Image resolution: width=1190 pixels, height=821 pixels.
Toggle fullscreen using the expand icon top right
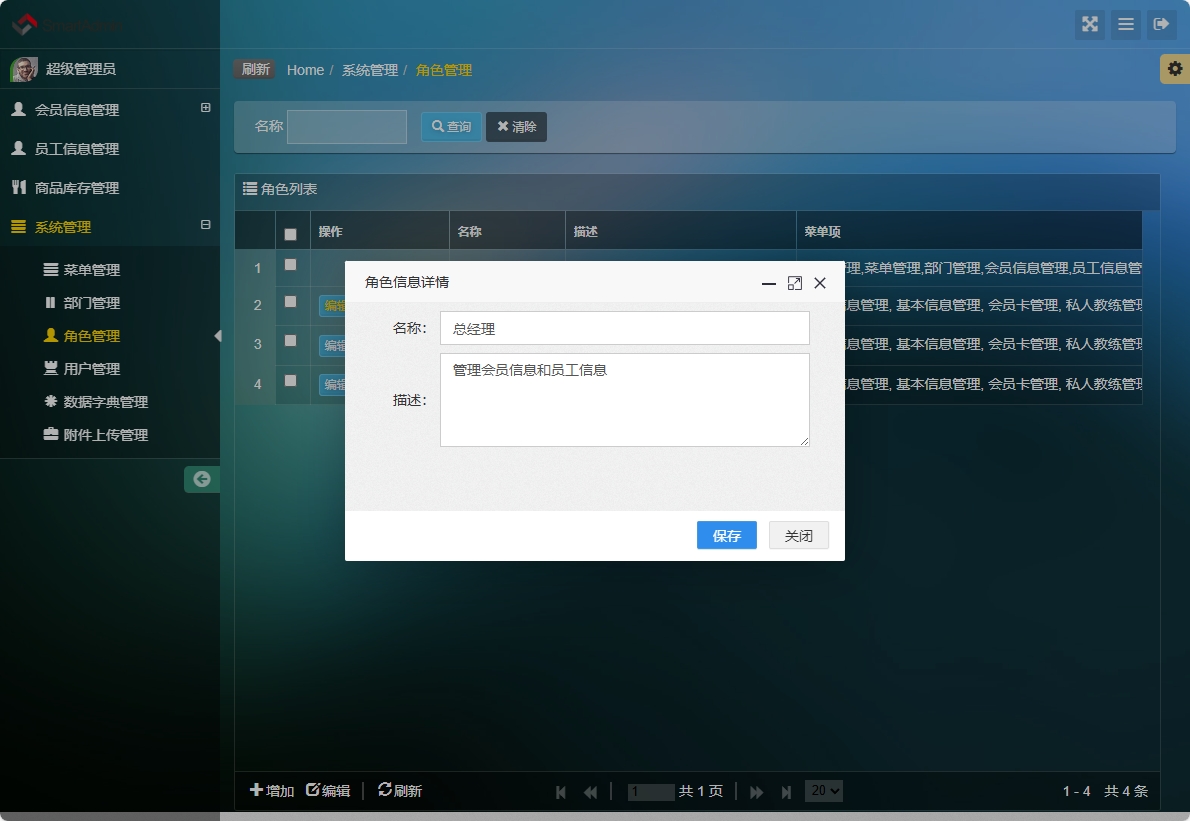[x=1090, y=25]
